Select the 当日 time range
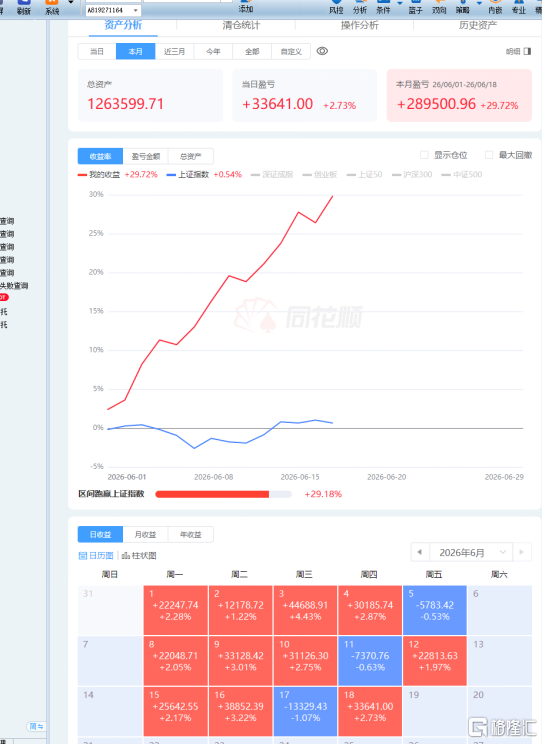The height and width of the screenshot is (744, 543). click(97, 51)
